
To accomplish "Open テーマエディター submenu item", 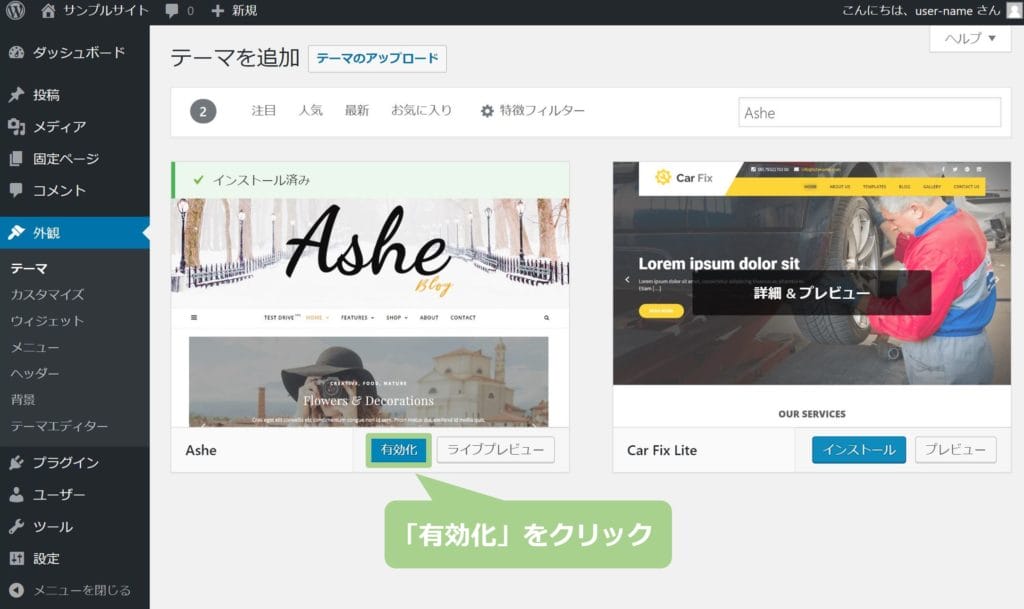I will point(59,426).
